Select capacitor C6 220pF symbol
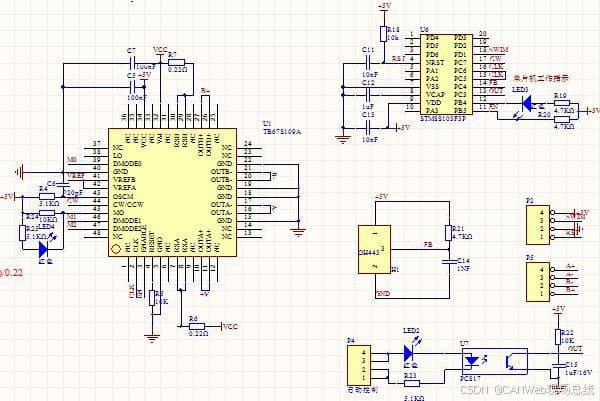The image size is (600, 401). pyautogui.click(x=63, y=186)
